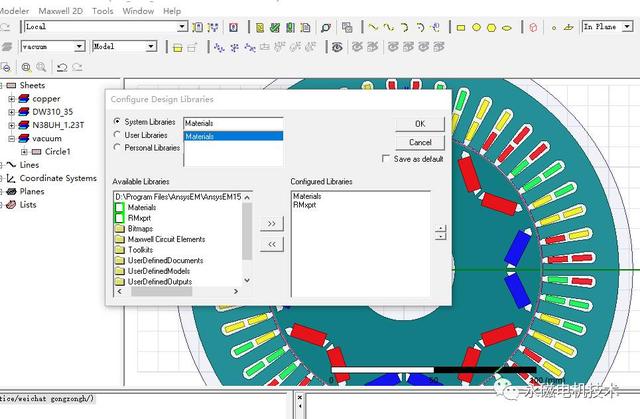Image resolution: width=640 pixels, height=419 pixels.
Task: Click the draw line tool icon
Action: pyautogui.click(x=373, y=27)
